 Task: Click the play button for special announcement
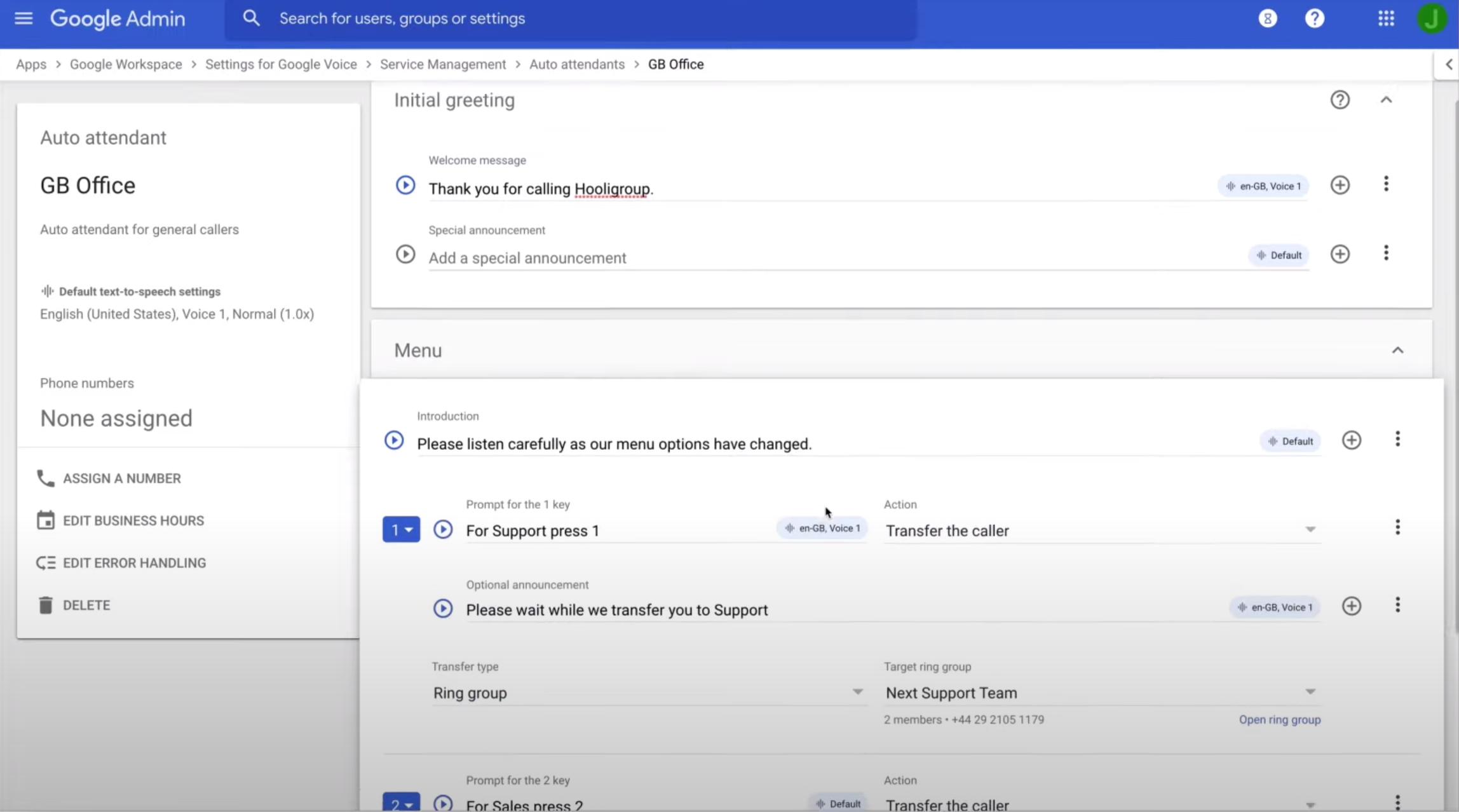(x=405, y=254)
